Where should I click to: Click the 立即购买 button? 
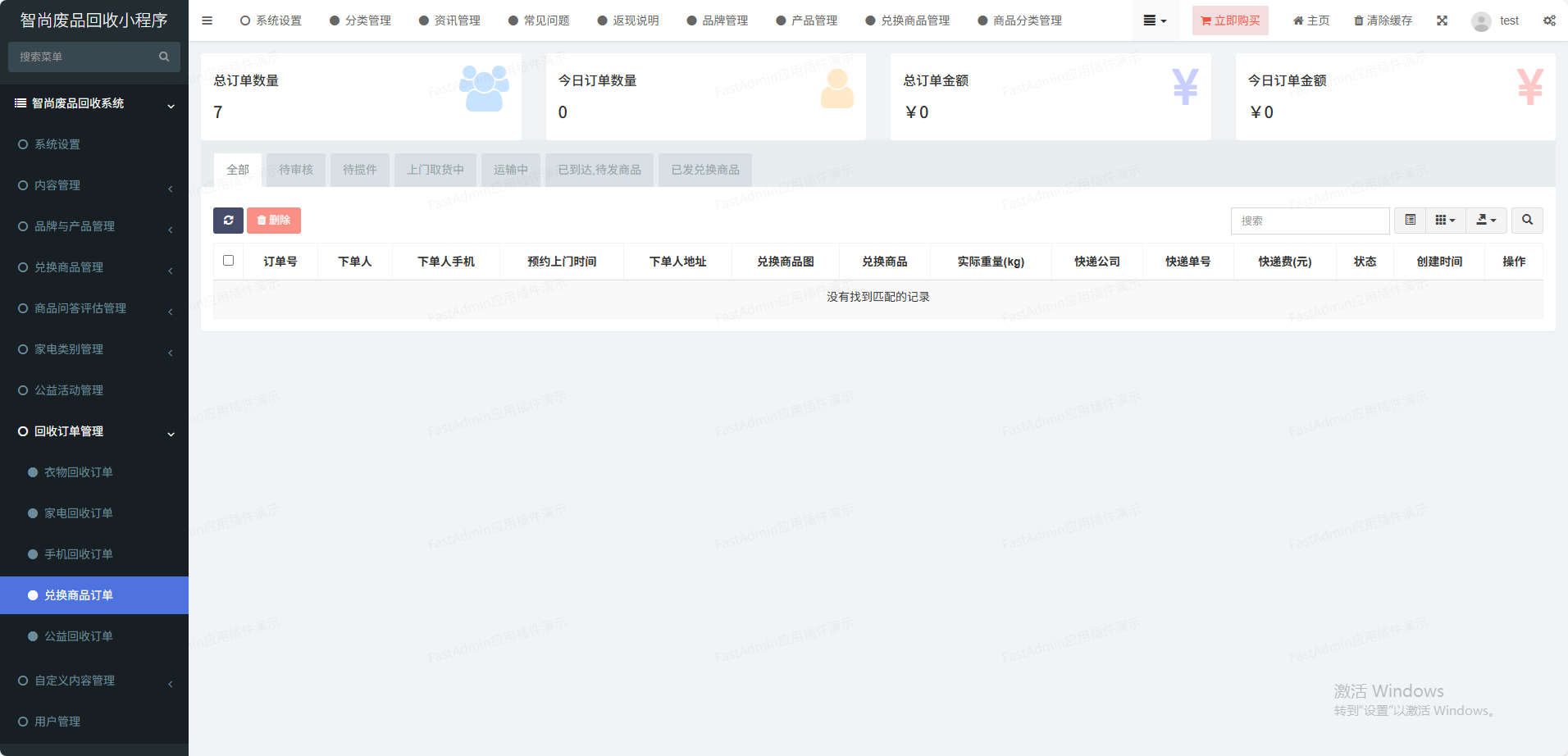pyautogui.click(x=1230, y=20)
